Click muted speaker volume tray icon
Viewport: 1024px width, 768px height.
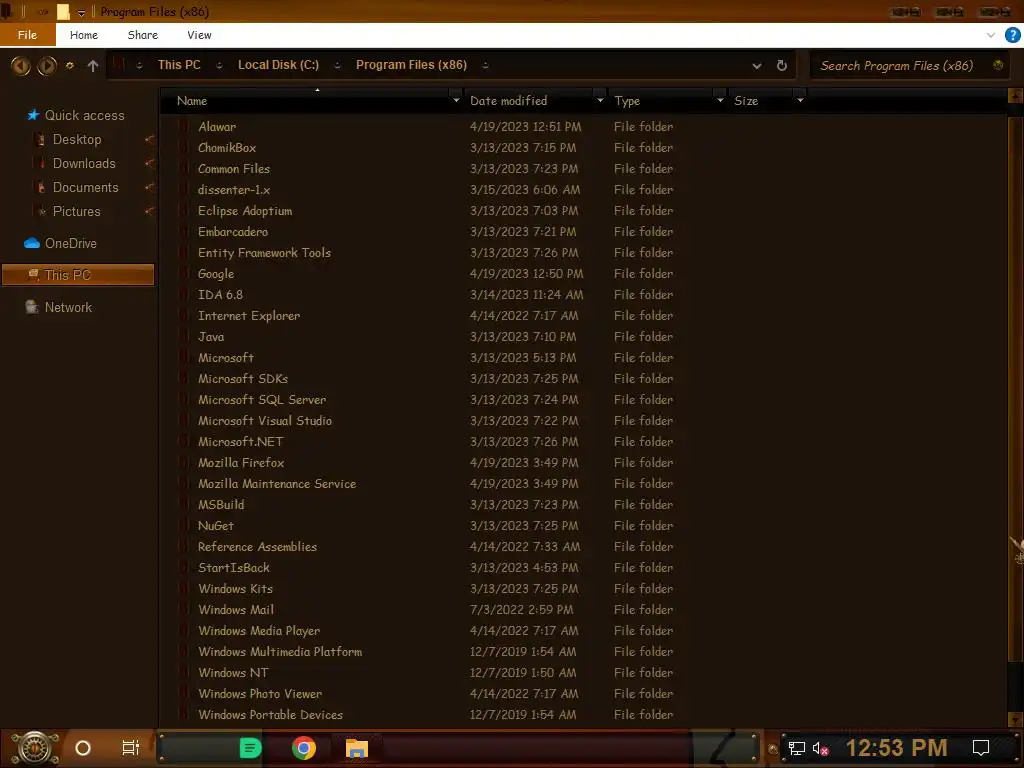click(x=820, y=748)
